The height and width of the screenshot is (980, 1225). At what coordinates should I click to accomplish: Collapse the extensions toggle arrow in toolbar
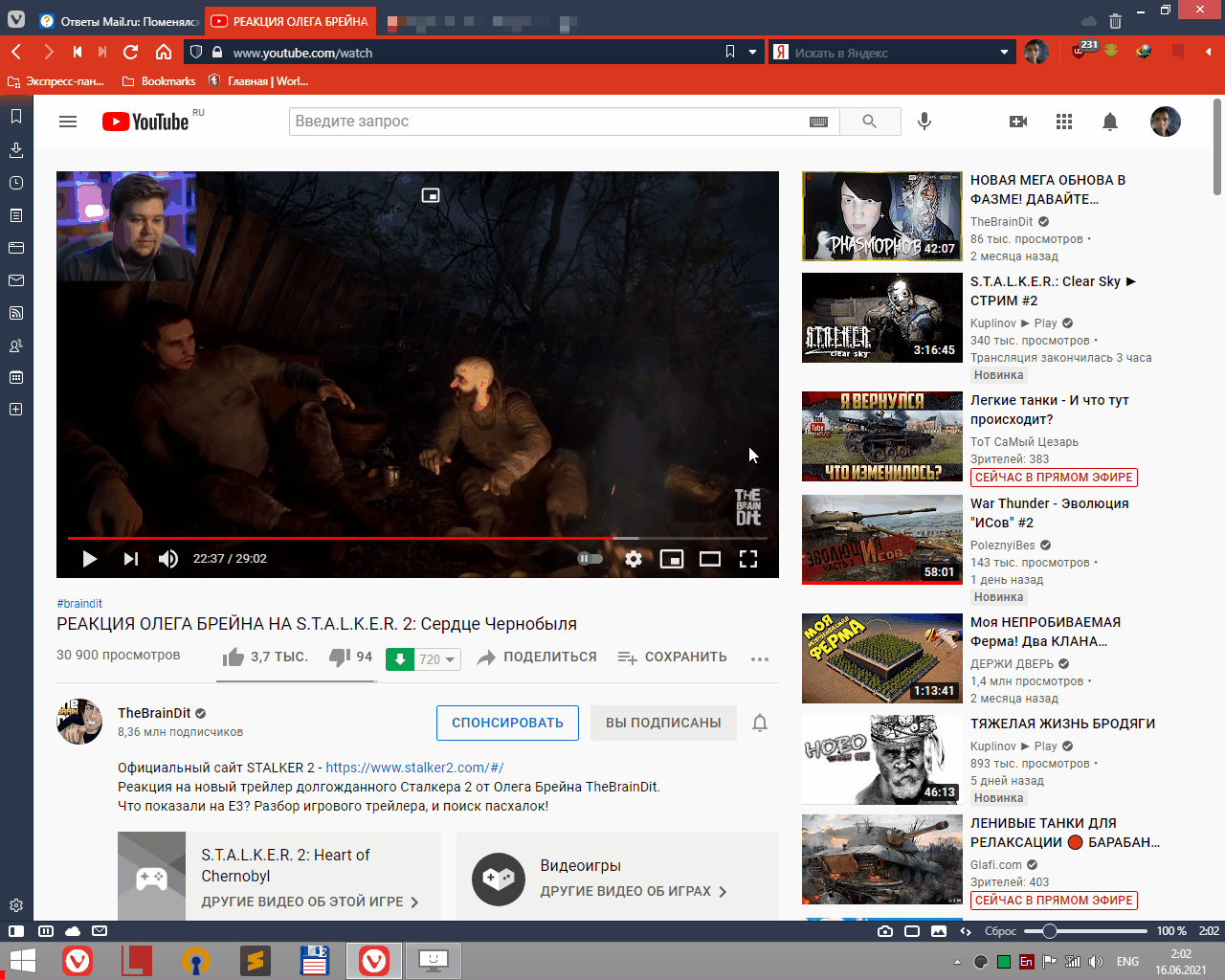coord(1208,52)
